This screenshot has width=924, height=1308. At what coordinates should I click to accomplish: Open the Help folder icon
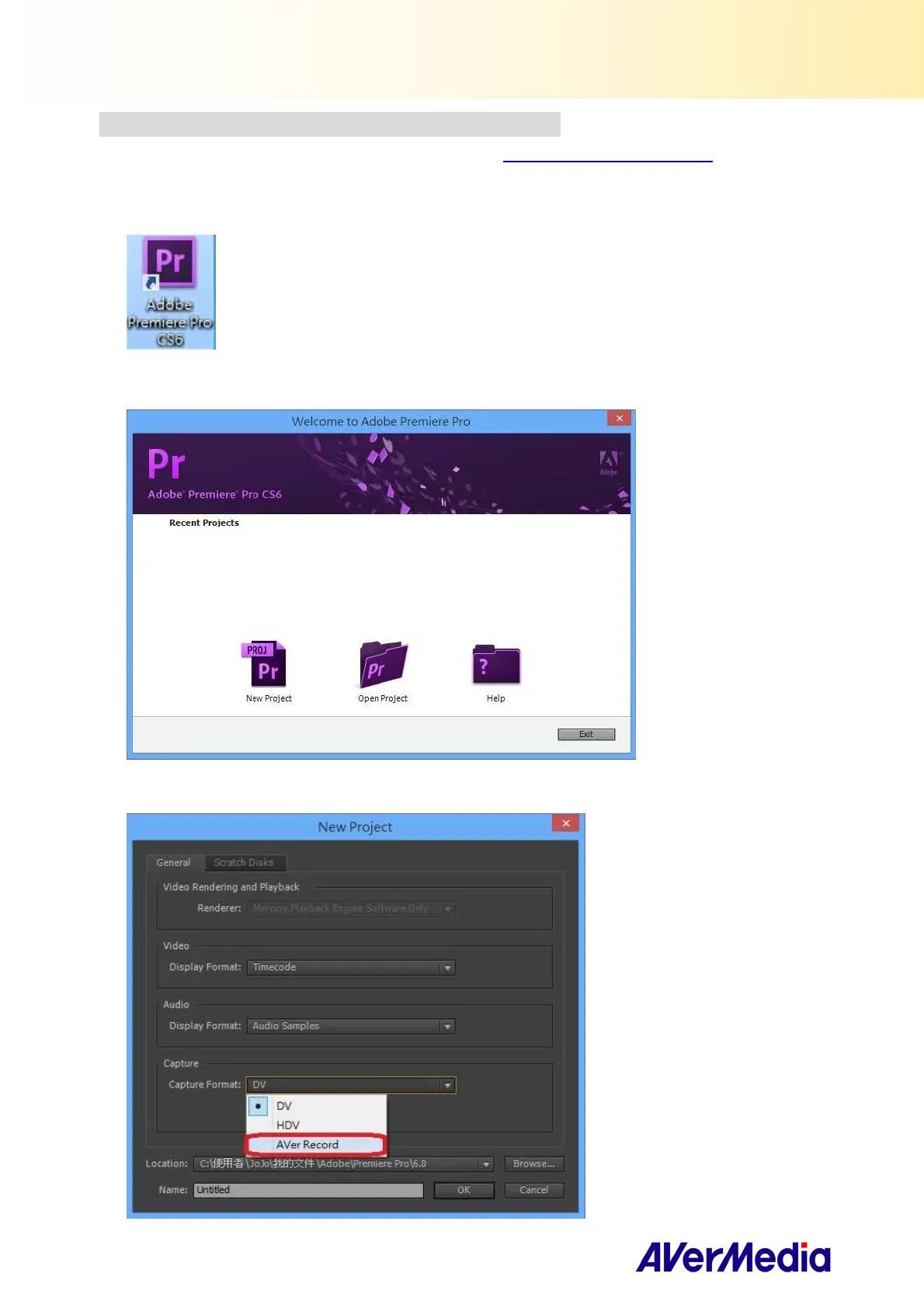click(x=495, y=666)
